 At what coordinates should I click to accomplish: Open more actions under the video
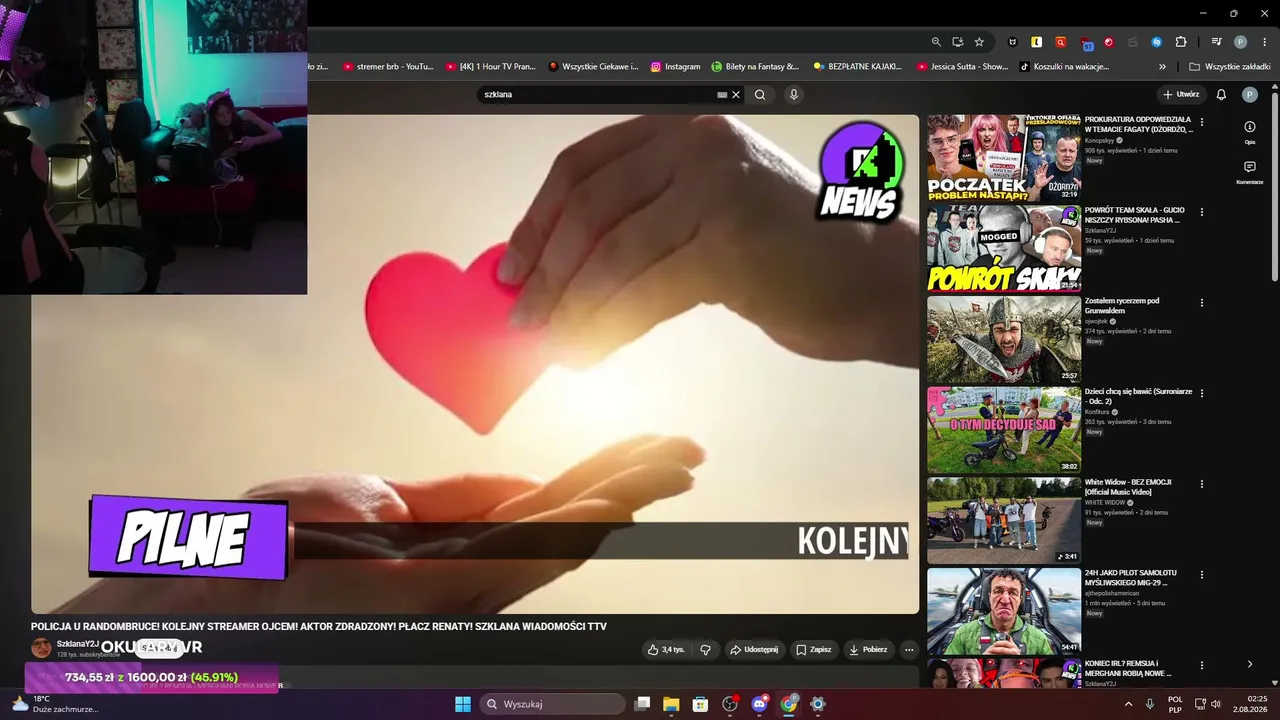(x=909, y=650)
